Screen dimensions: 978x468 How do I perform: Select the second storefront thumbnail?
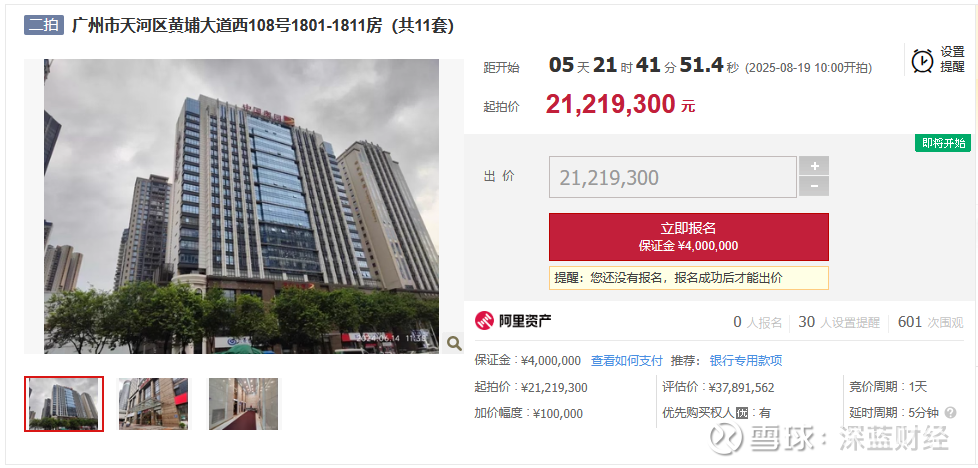pos(153,404)
